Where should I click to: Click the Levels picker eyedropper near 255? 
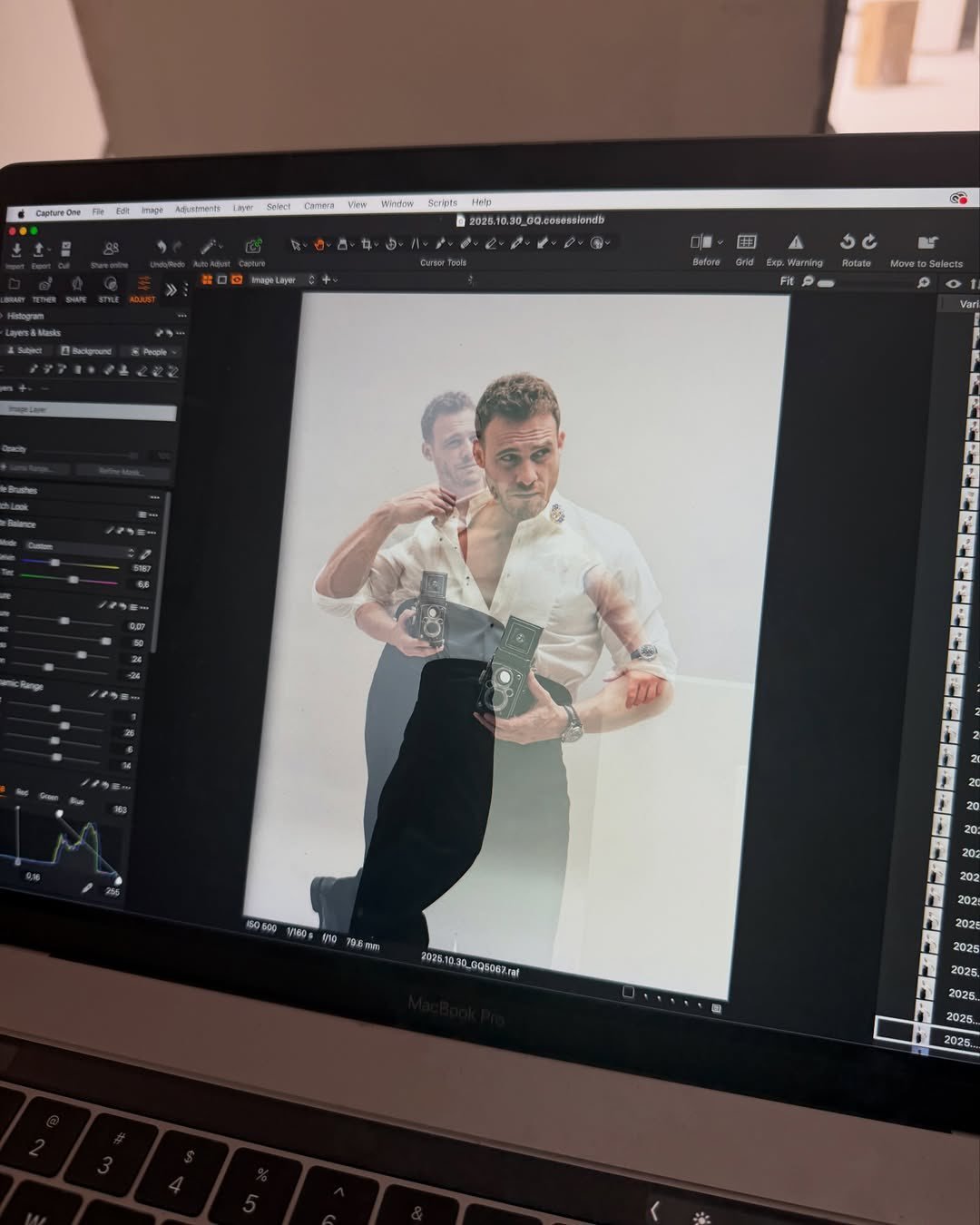(87, 887)
